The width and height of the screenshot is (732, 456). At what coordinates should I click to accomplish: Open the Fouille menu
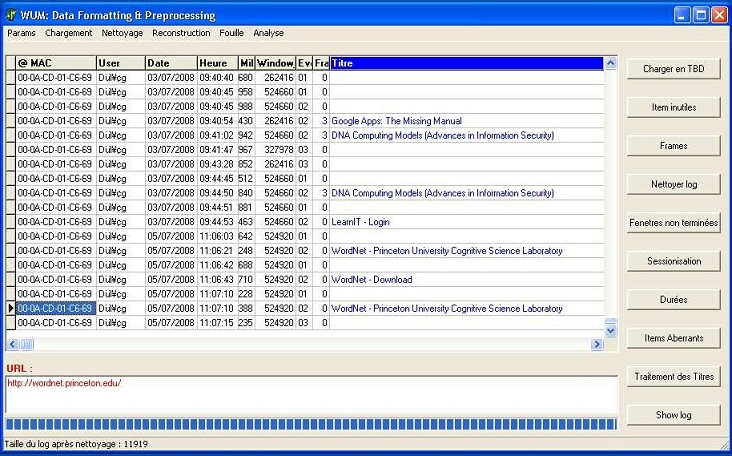pyautogui.click(x=231, y=33)
